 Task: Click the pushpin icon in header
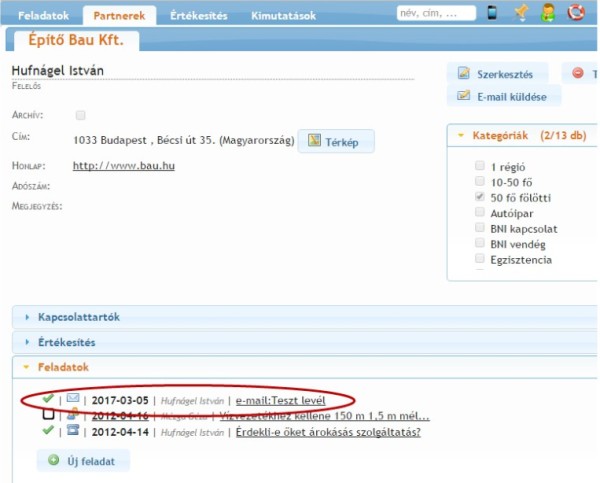pyautogui.click(x=521, y=13)
